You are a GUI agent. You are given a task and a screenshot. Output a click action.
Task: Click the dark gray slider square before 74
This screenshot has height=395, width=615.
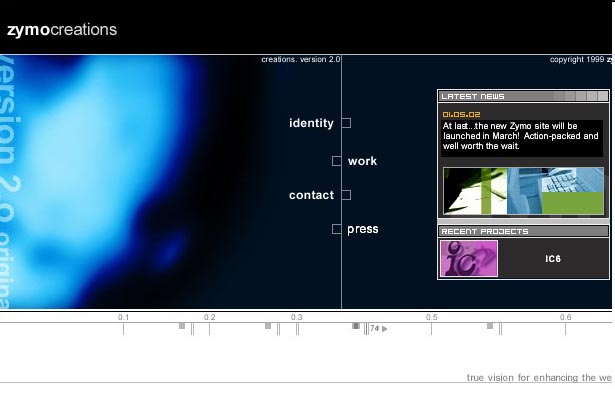[356, 326]
